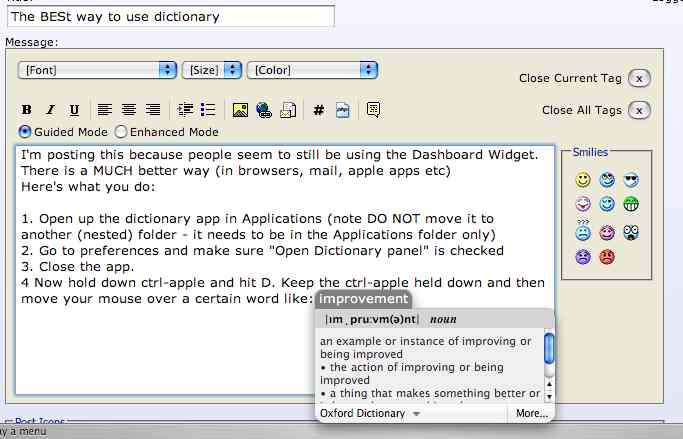
Task: Click inside the message text area
Action: coord(285,270)
